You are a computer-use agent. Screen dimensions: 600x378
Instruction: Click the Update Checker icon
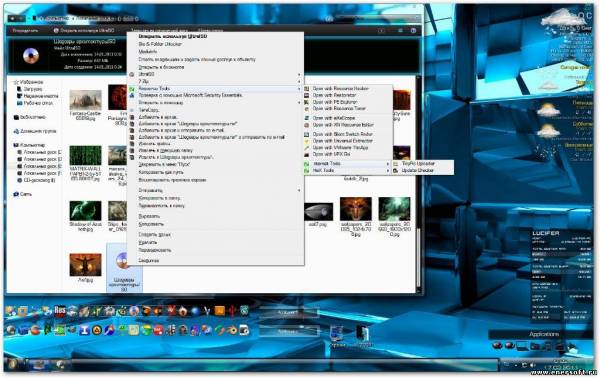click(395, 171)
